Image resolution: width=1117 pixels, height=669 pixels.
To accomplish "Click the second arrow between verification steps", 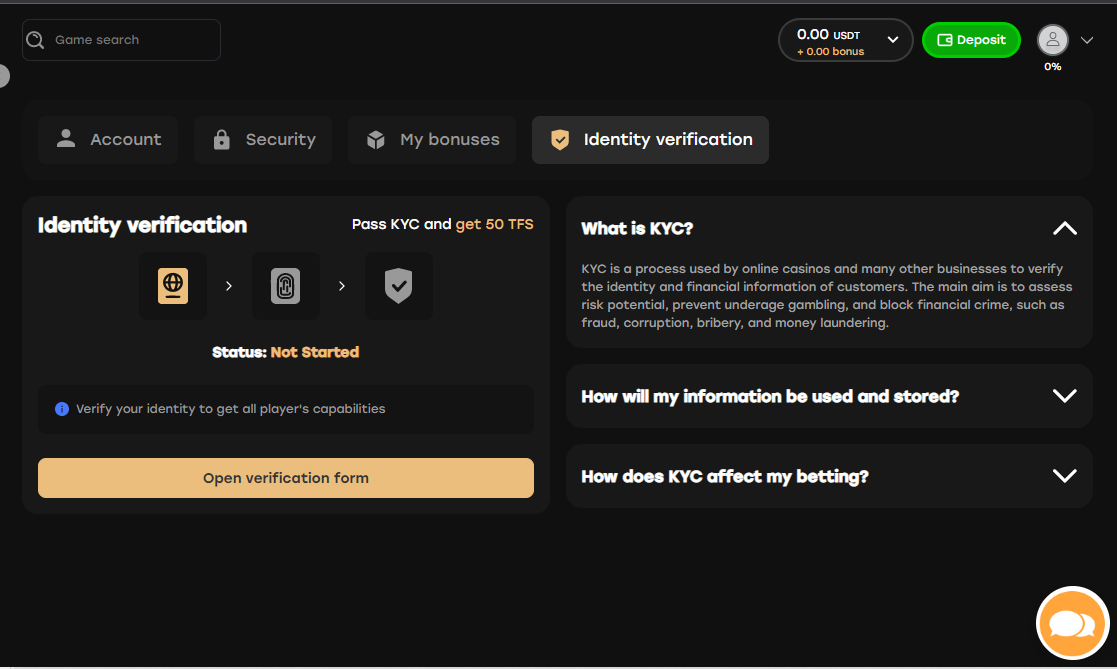I will [x=342, y=286].
